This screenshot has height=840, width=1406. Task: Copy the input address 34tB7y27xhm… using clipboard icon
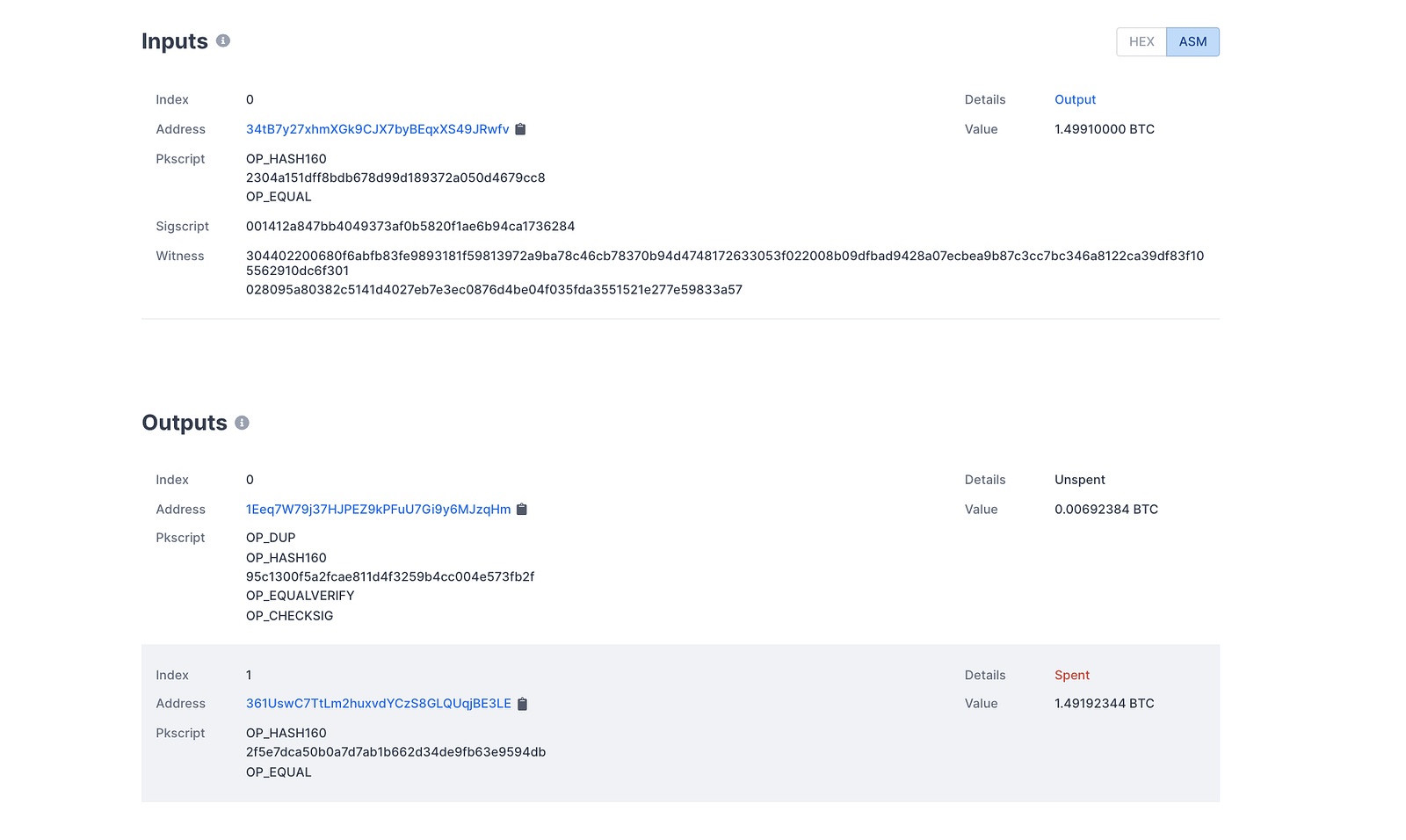(x=520, y=129)
